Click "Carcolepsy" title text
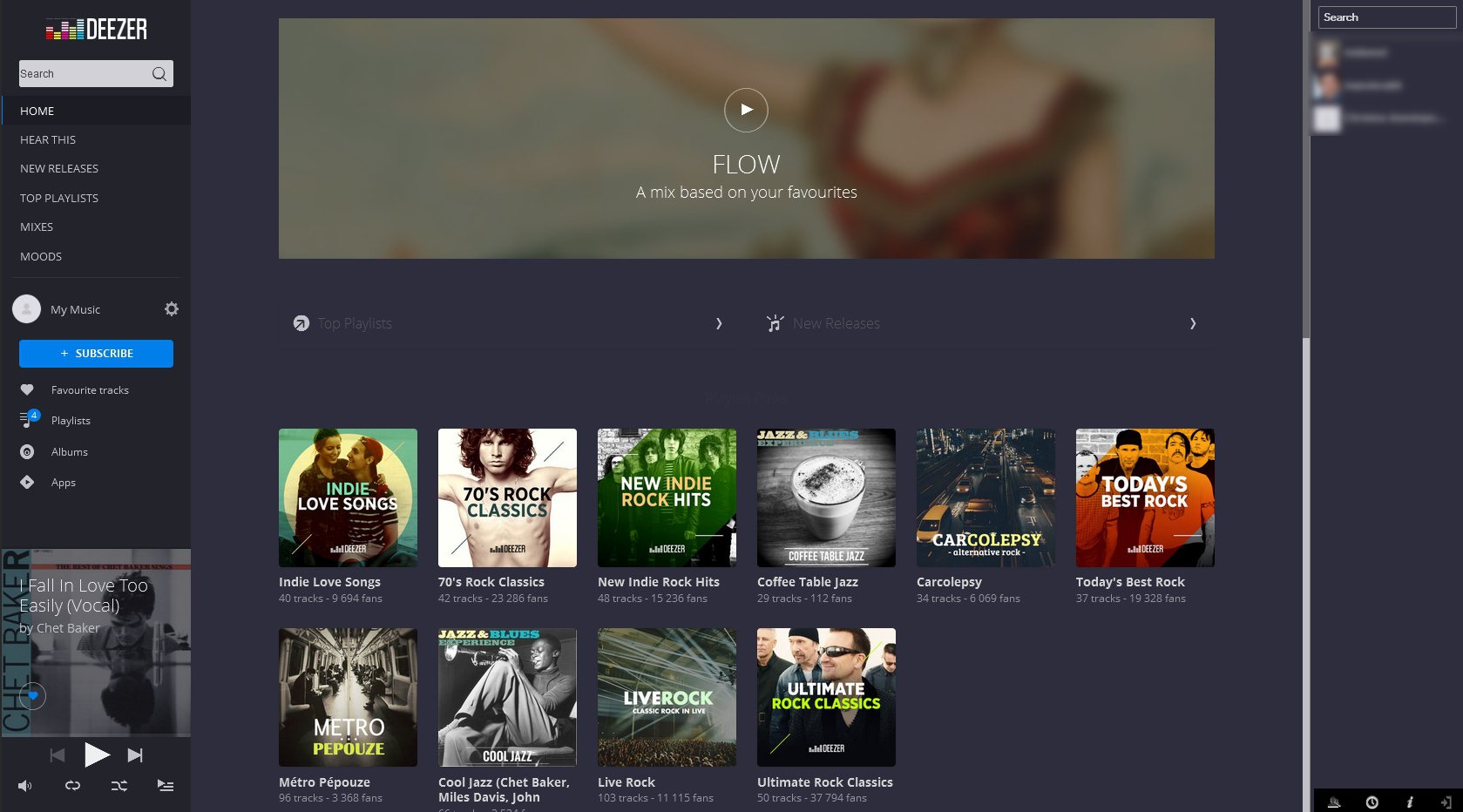Image resolution: width=1463 pixels, height=812 pixels. pos(949,582)
